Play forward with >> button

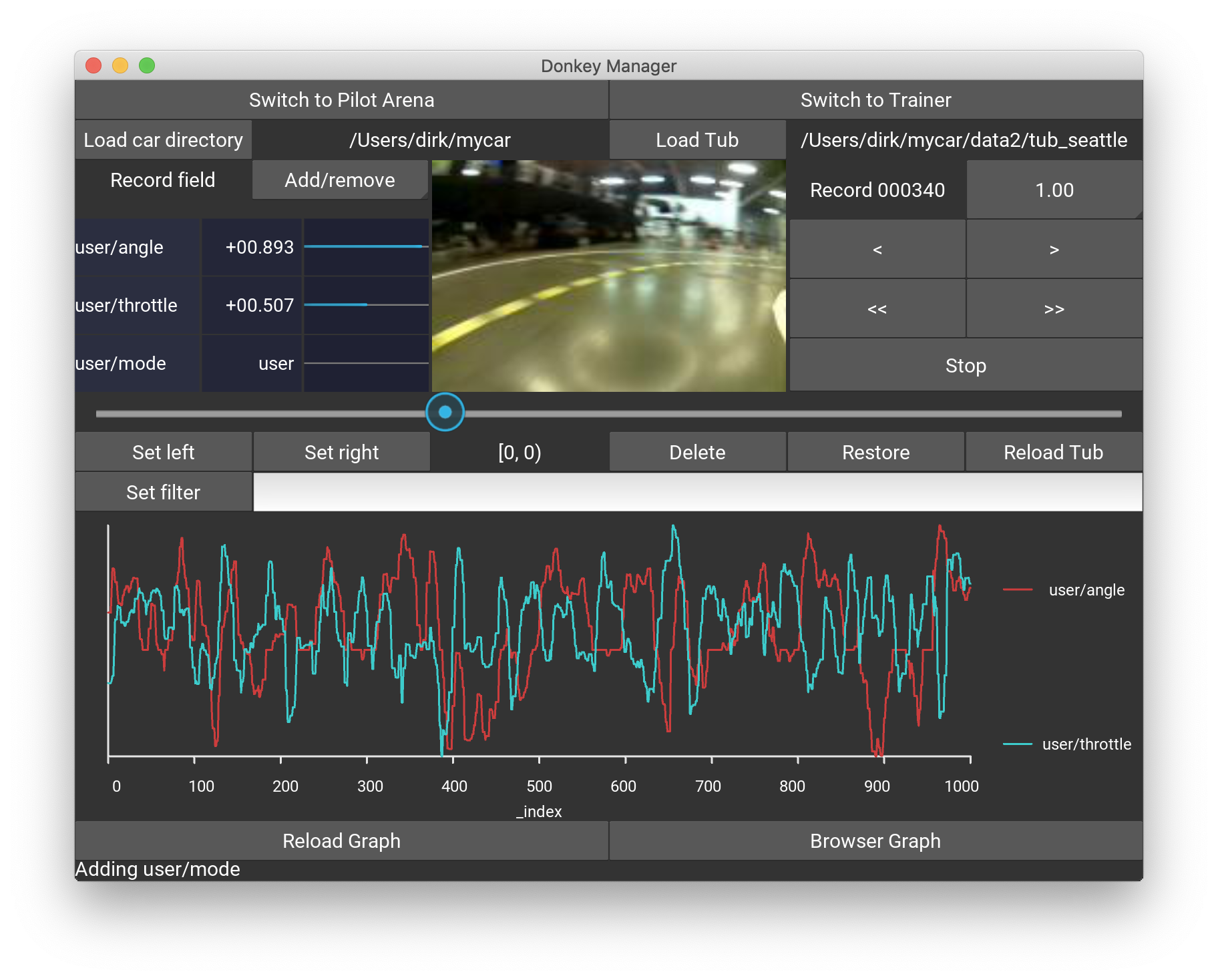1054,308
